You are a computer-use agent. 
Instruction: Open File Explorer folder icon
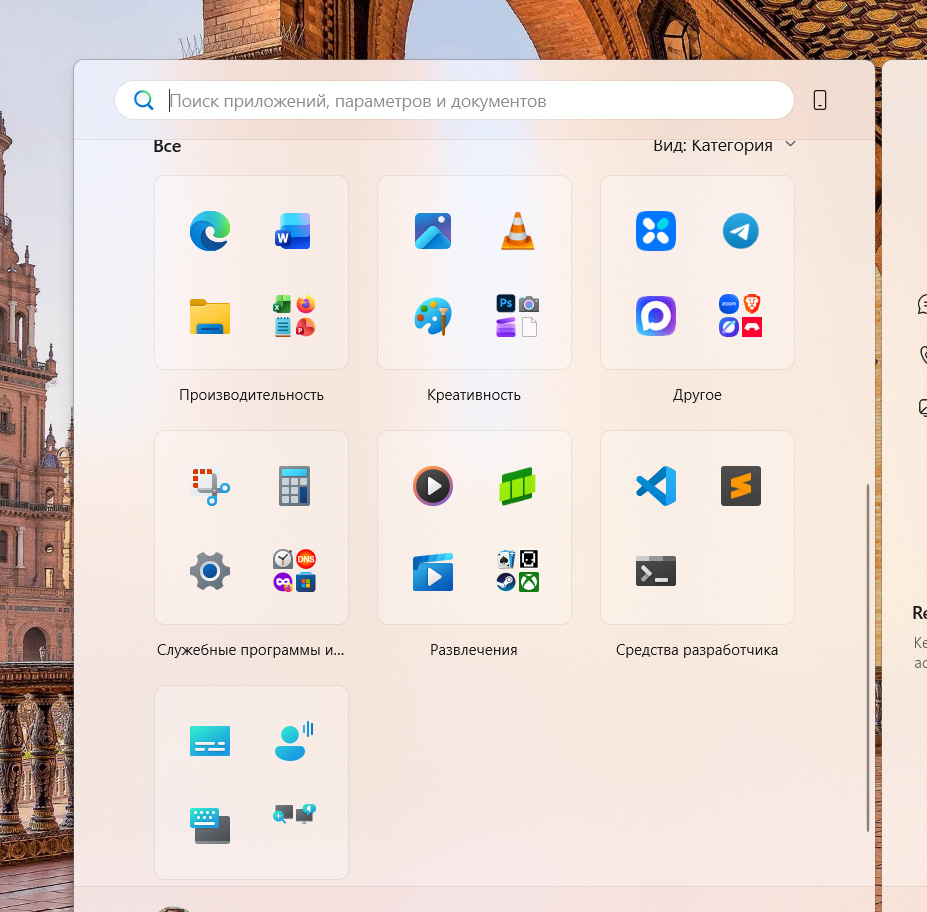[x=210, y=316]
